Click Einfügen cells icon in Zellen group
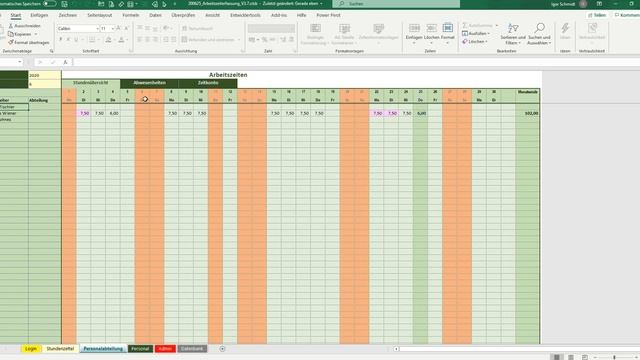 [414, 28]
